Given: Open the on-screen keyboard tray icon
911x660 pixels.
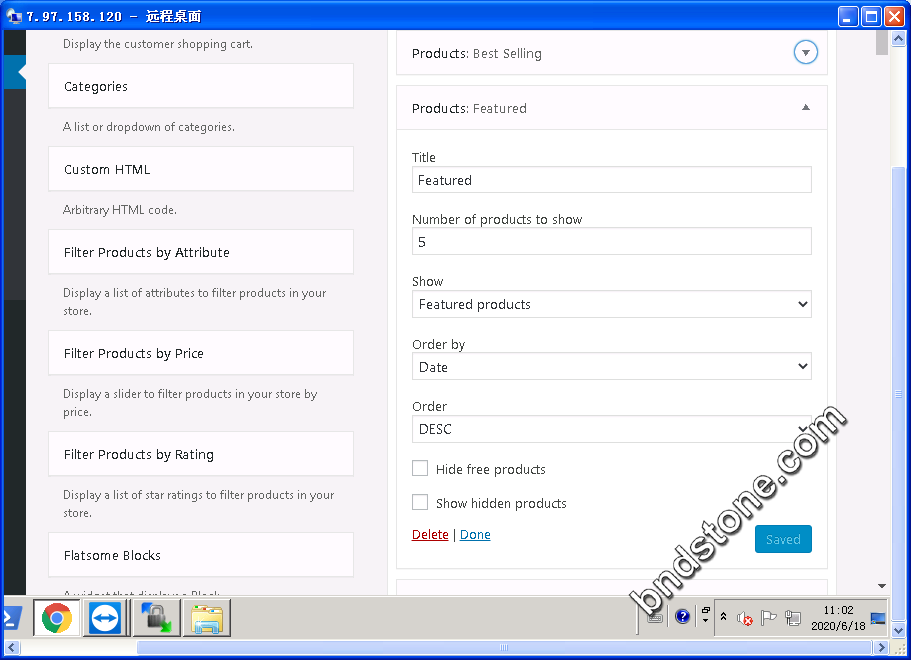Looking at the screenshot, I should (655, 617).
